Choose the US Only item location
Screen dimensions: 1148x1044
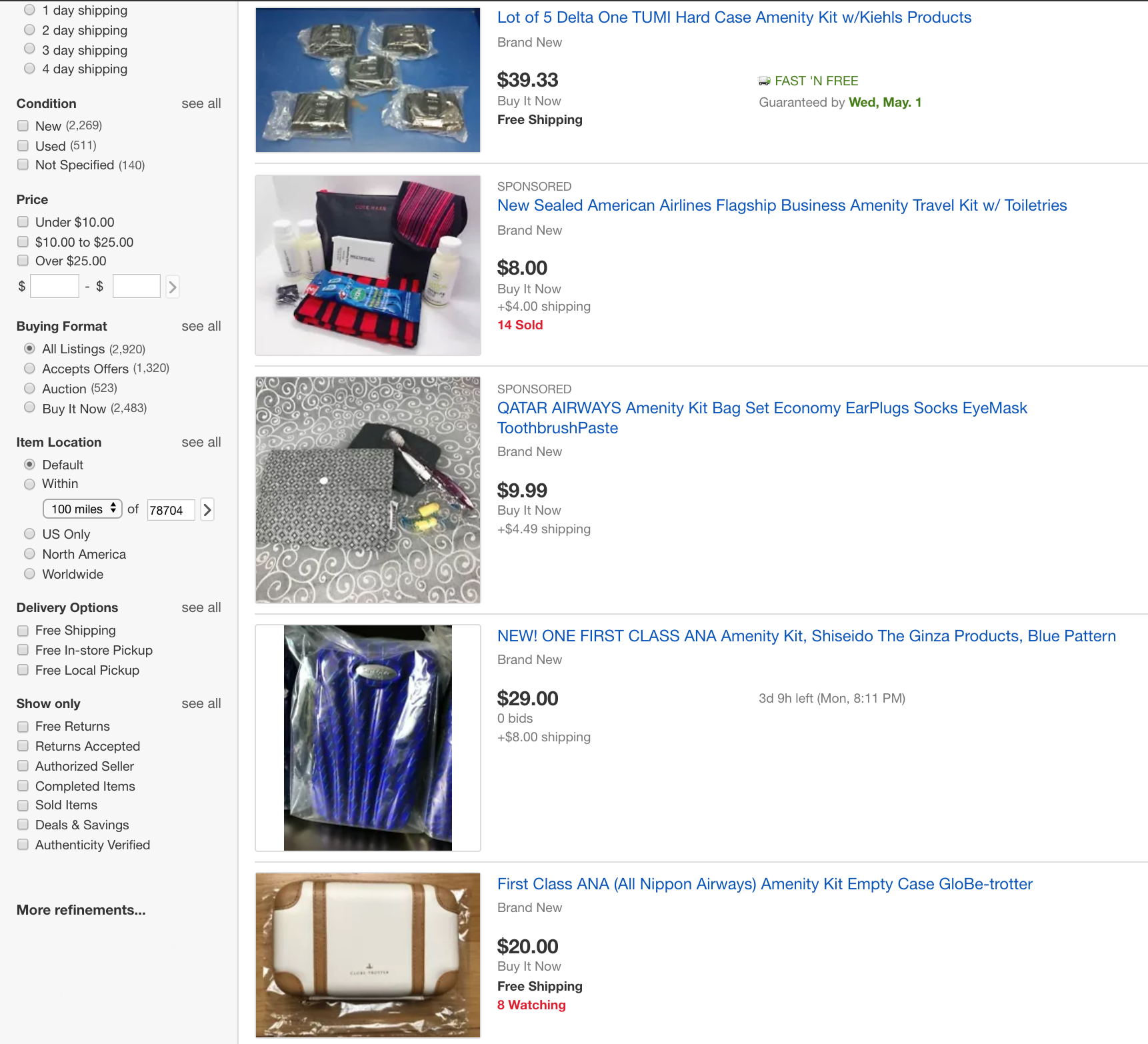pos(29,533)
